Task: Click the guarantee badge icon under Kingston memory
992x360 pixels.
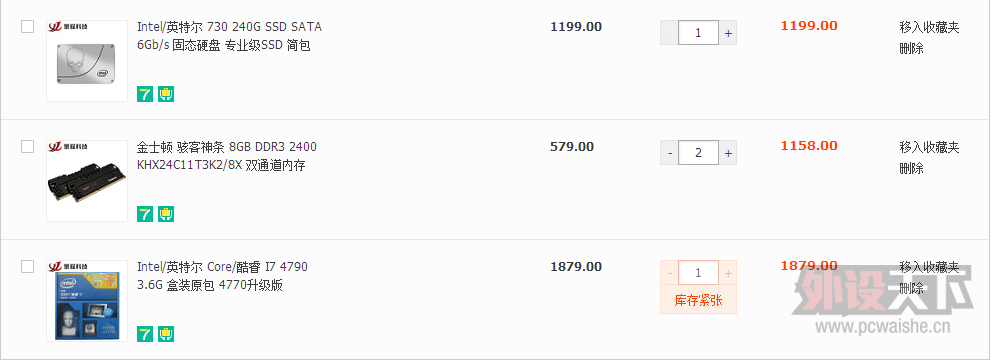Action: (x=166, y=214)
